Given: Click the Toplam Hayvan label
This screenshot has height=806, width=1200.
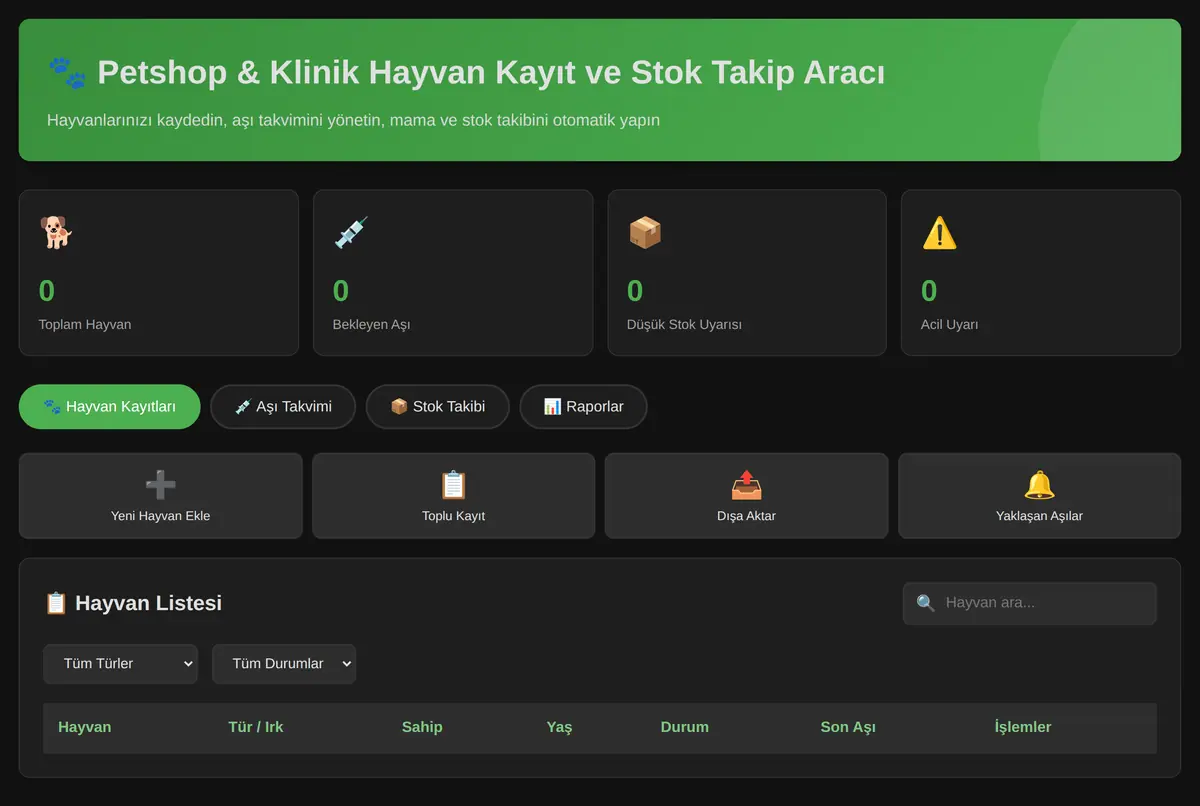Looking at the screenshot, I should coord(85,324).
